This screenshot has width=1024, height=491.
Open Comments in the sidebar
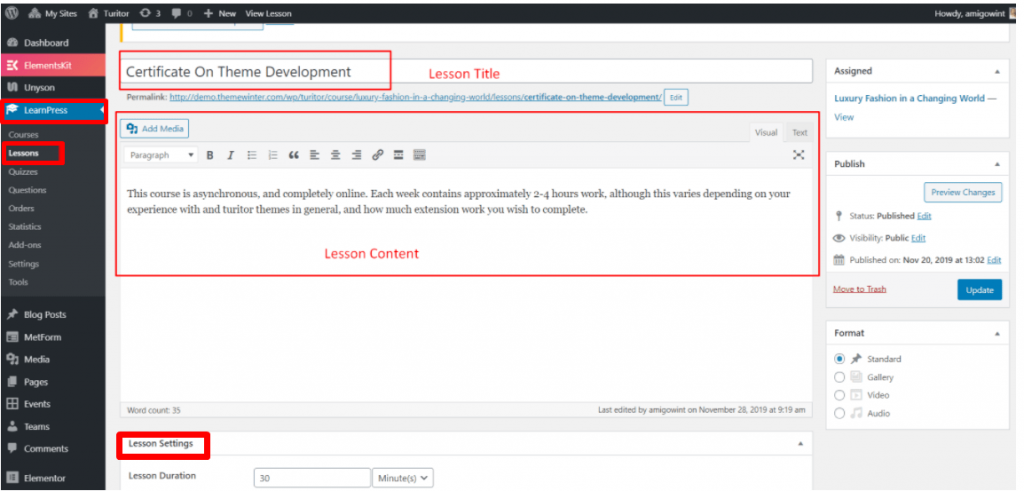coord(52,449)
